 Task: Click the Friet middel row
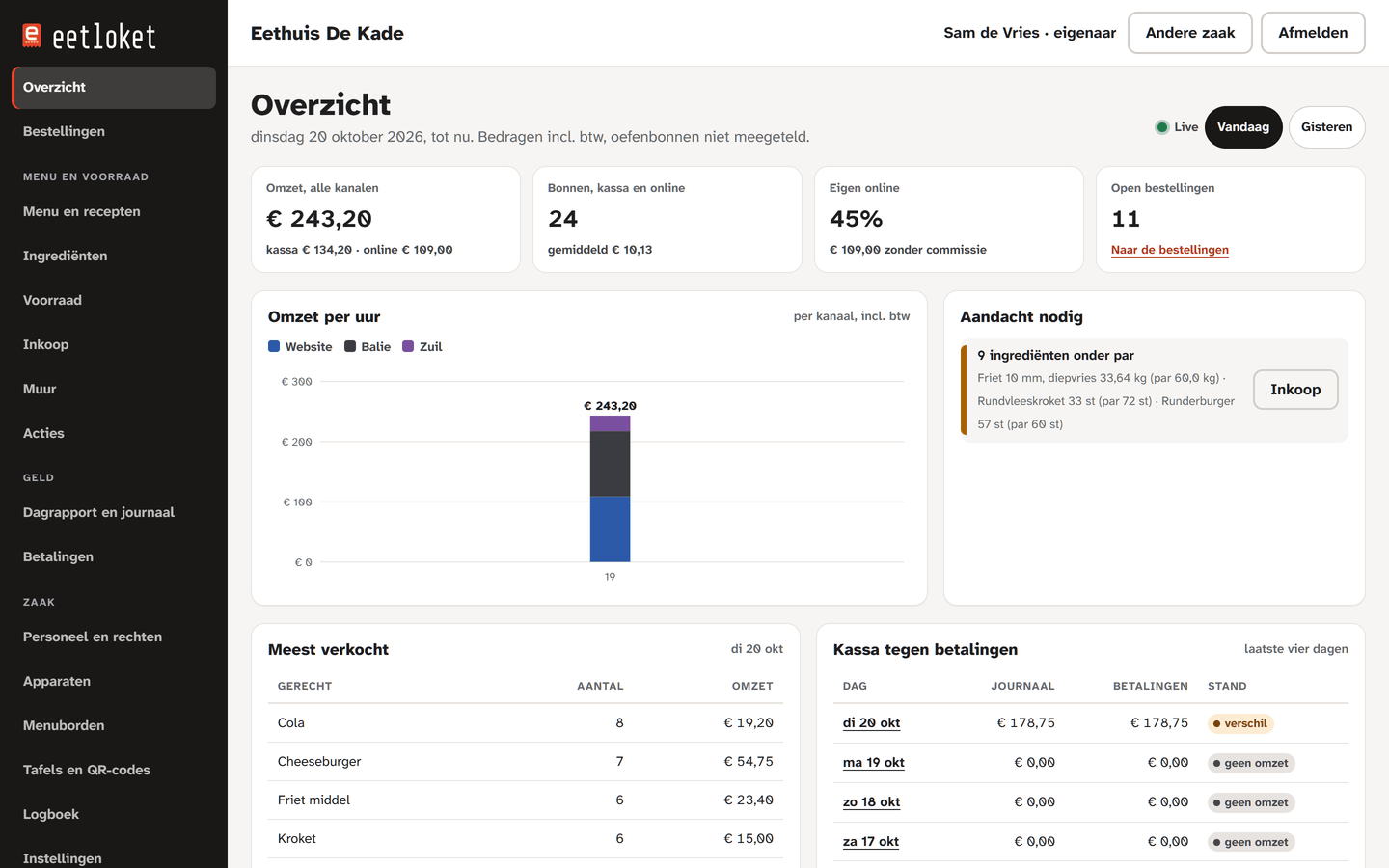tap(526, 800)
